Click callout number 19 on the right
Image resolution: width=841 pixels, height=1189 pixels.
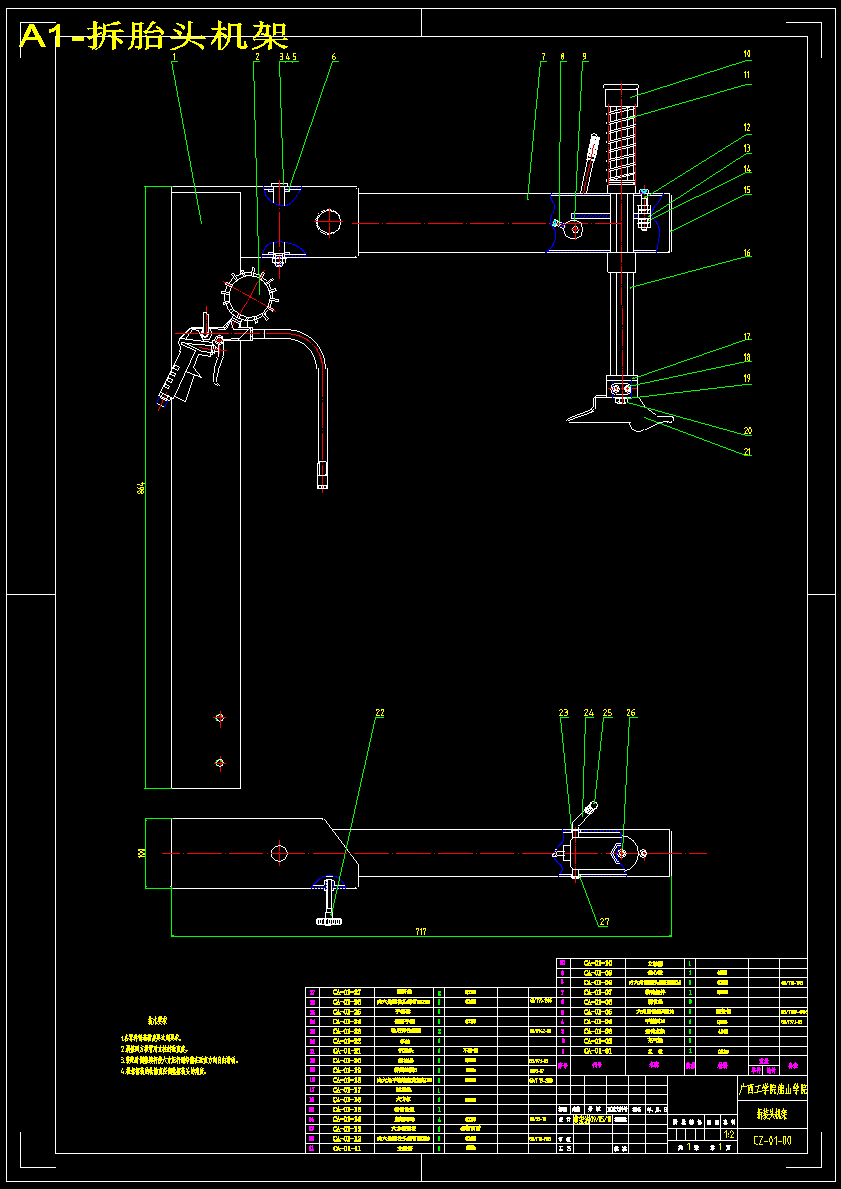tap(747, 378)
